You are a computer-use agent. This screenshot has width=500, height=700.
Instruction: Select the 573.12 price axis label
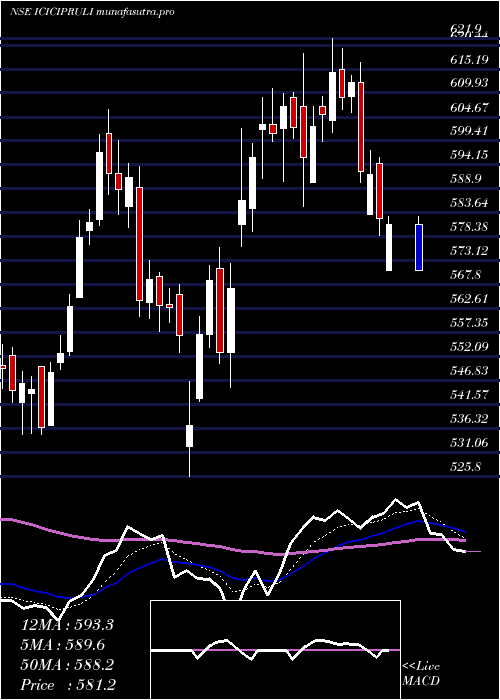click(469, 251)
